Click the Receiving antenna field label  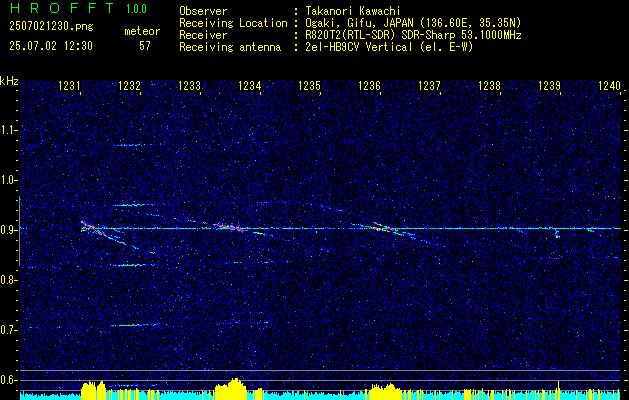(x=230, y=47)
